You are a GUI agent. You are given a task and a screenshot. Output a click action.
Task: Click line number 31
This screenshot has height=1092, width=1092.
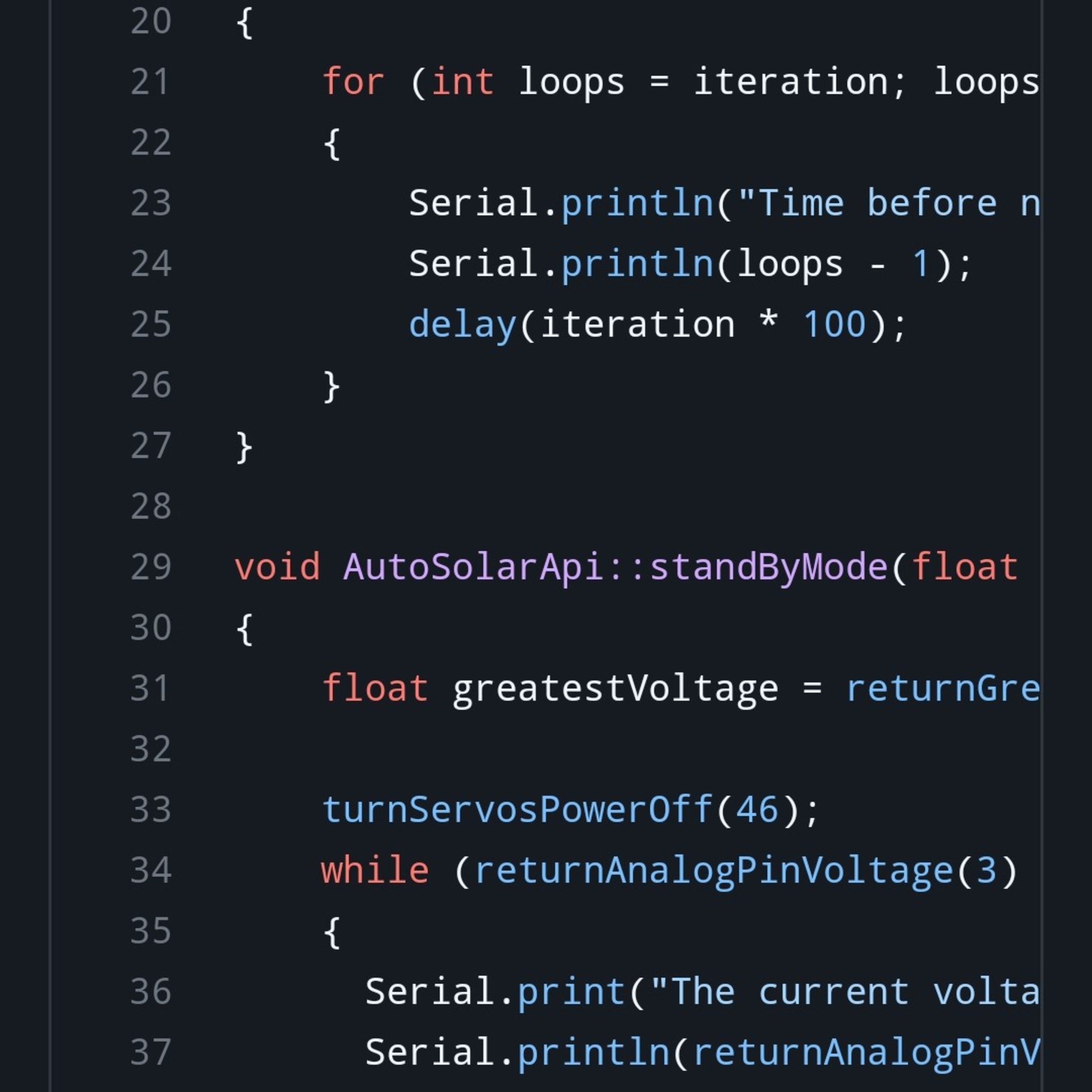tap(150, 688)
